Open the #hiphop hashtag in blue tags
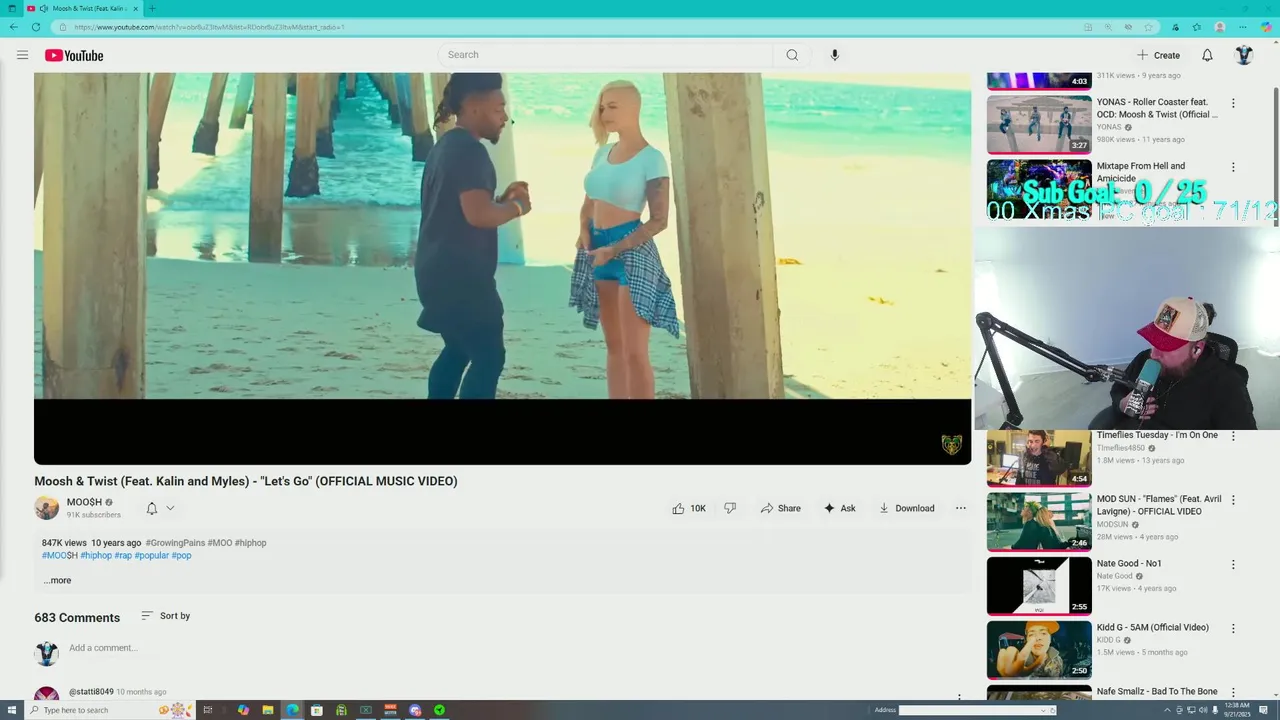The height and width of the screenshot is (720, 1280). pos(96,555)
